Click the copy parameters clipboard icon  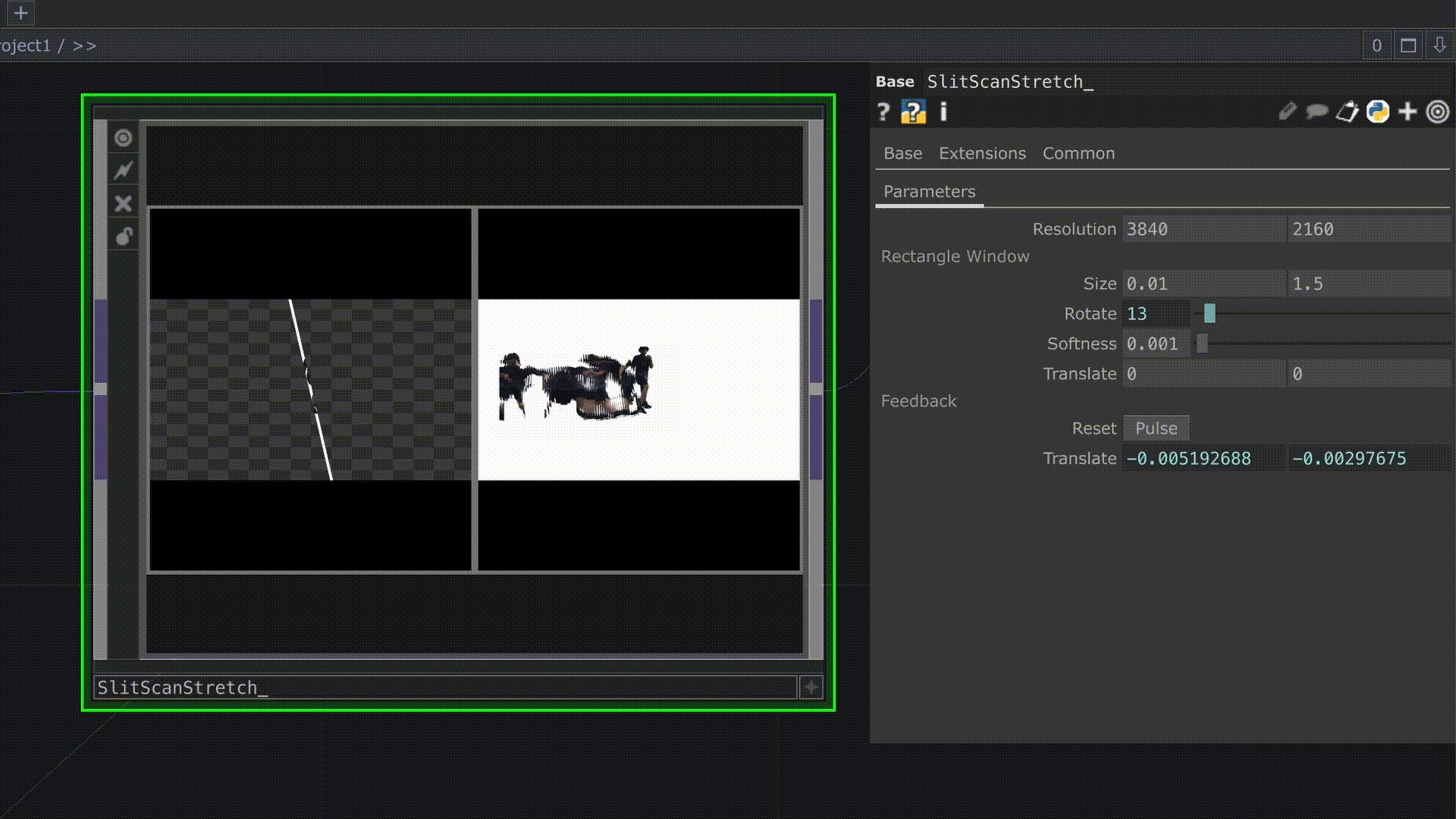pos(1346,111)
